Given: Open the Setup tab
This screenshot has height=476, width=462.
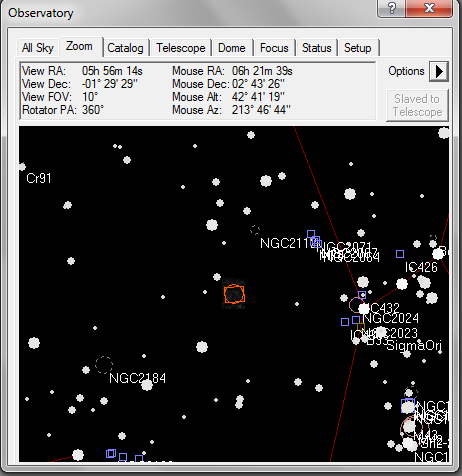Looking at the screenshot, I should click(358, 48).
